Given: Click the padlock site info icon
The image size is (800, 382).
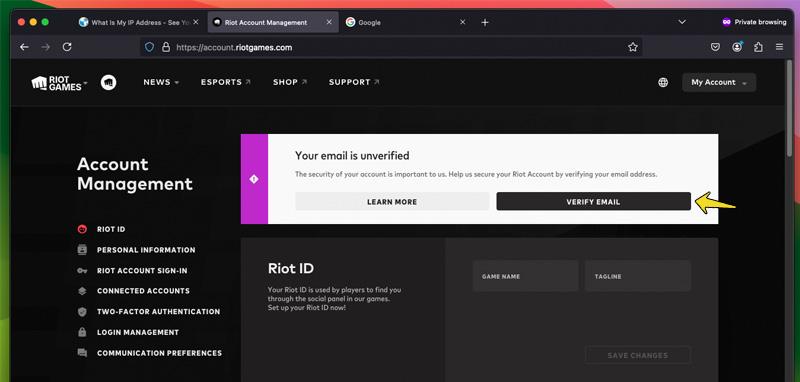Looking at the screenshot, I should click(x=165, y=47).
